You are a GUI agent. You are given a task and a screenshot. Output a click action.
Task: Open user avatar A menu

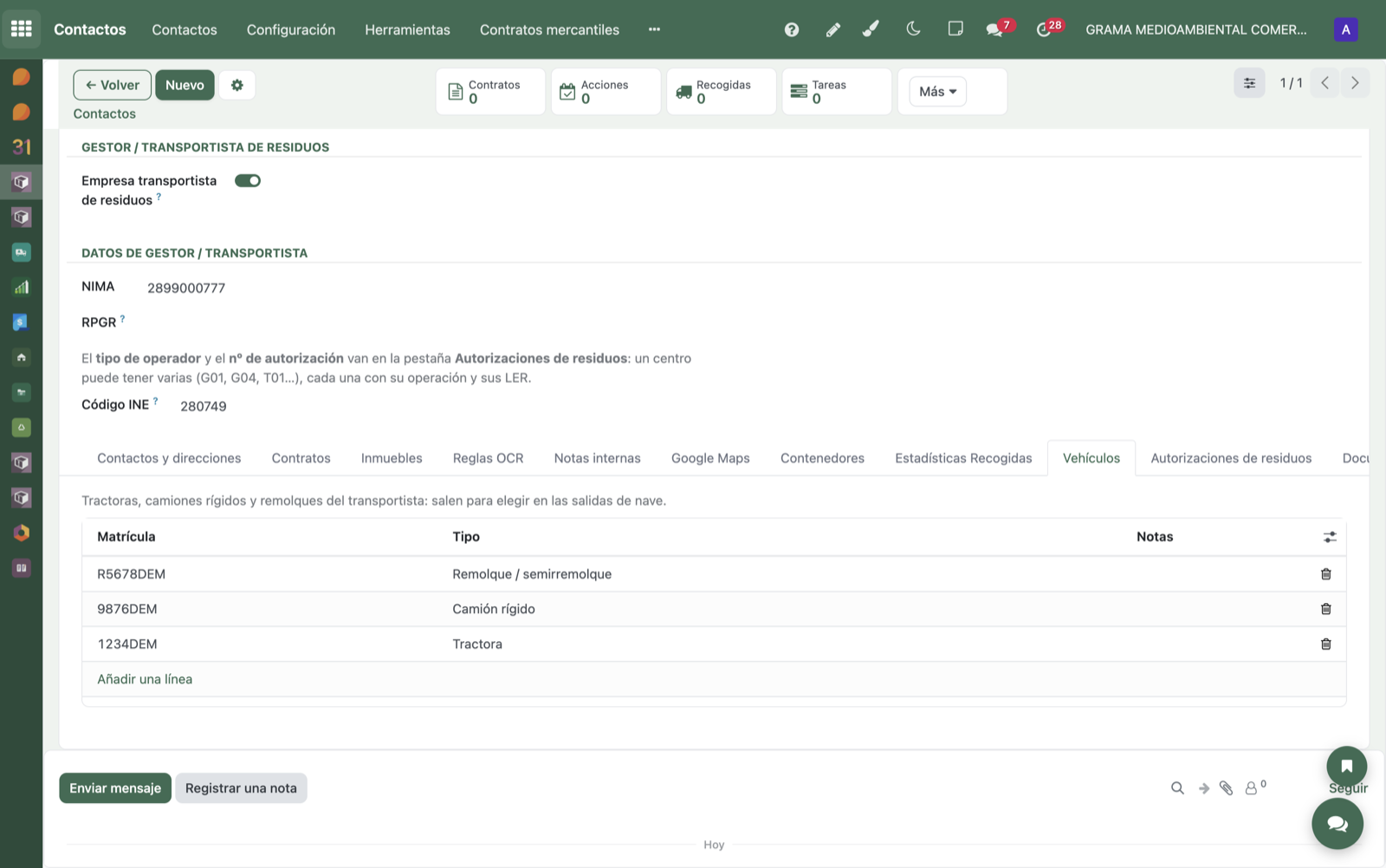tap(1345, 29)
